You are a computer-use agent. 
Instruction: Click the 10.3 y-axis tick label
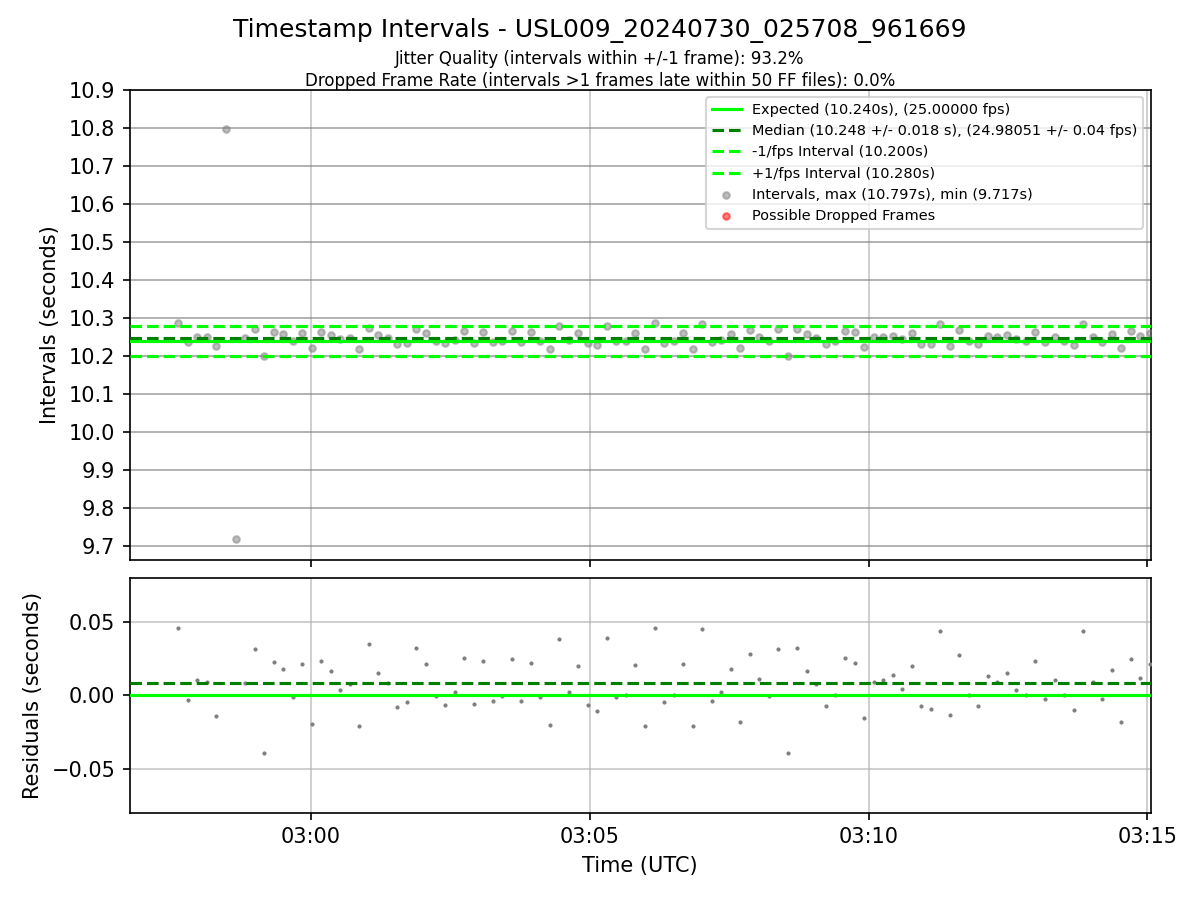93,319
